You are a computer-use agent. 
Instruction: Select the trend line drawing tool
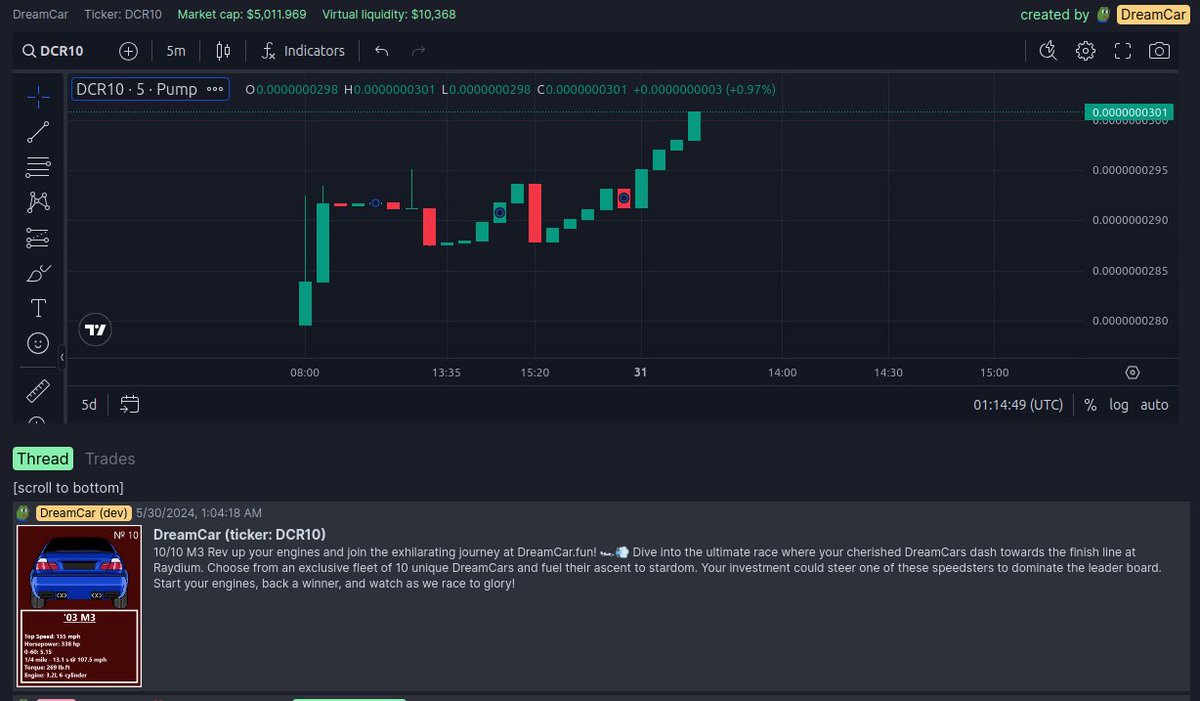coord(38,131)
